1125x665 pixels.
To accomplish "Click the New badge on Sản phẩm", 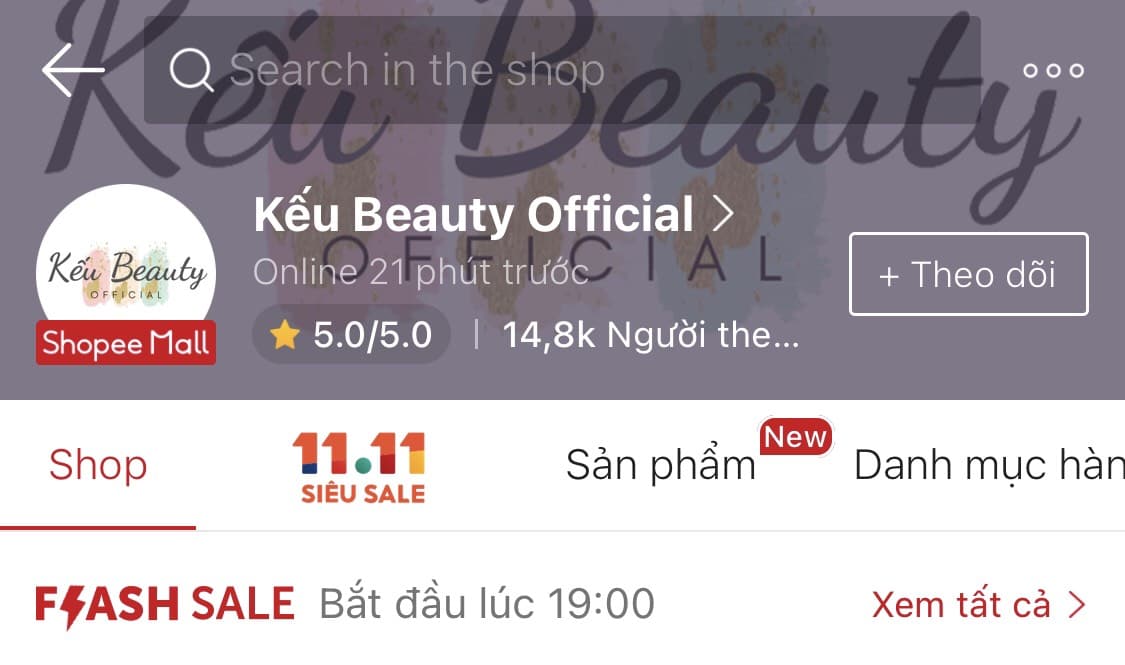I will [x=795, y=437].
